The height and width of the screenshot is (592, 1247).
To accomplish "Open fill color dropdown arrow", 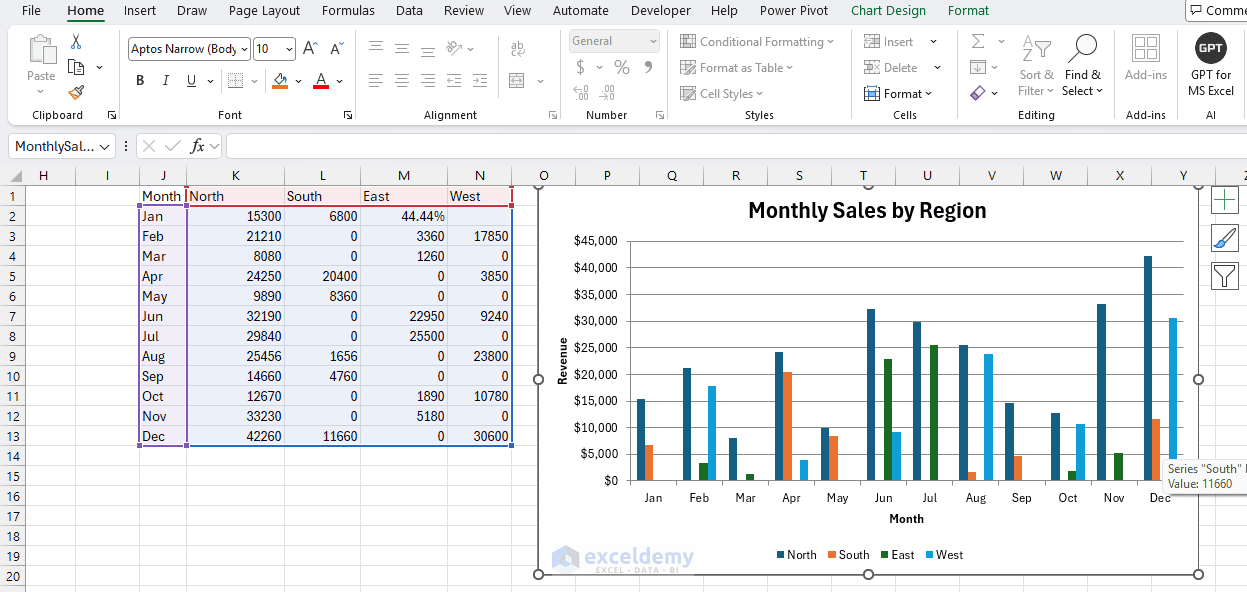I will [x=298, y=81].
